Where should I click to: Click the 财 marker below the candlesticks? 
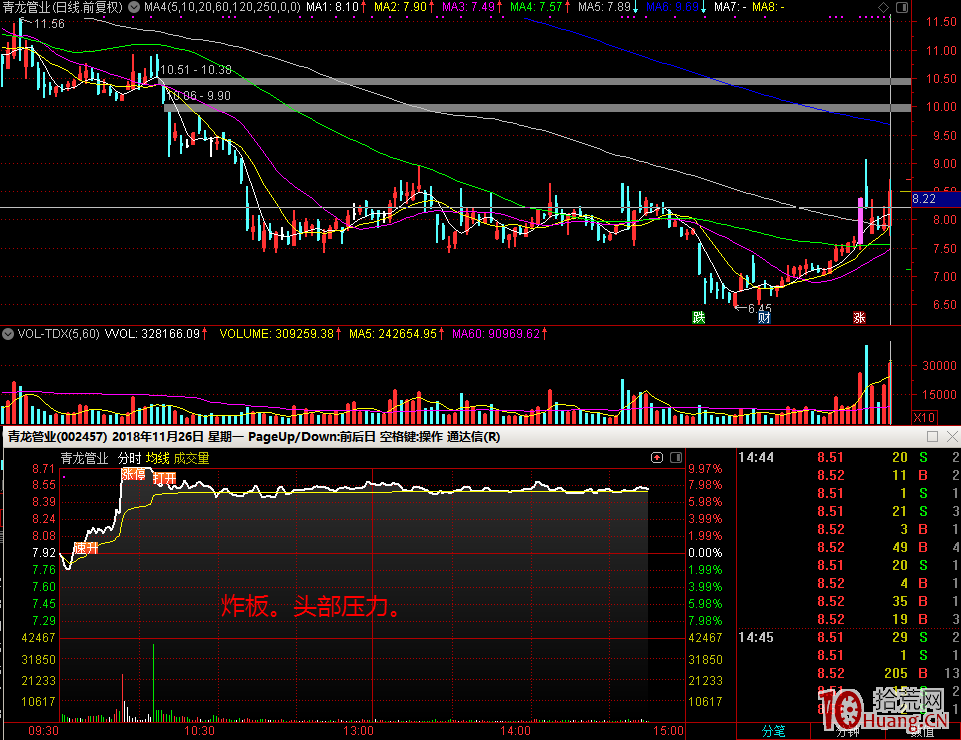pyautogui.click(x=764, y=318)
